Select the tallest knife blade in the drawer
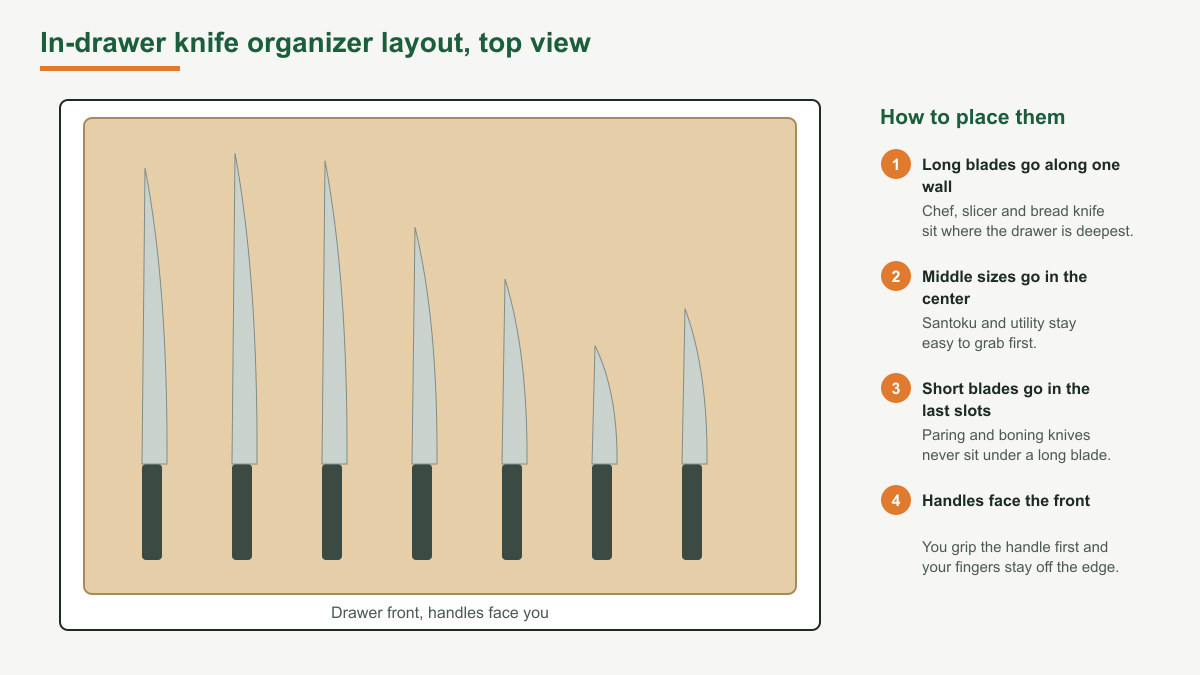1200x675 pixels. 244,309
